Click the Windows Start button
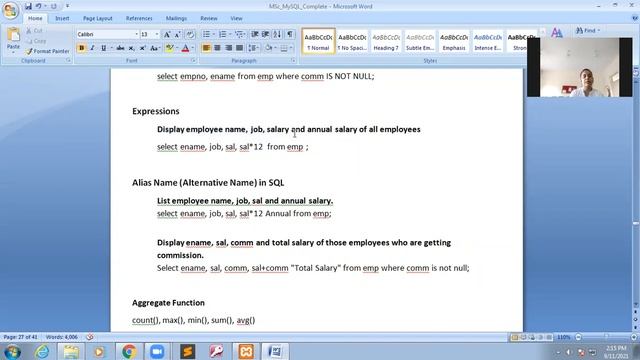 coord(12,351)
